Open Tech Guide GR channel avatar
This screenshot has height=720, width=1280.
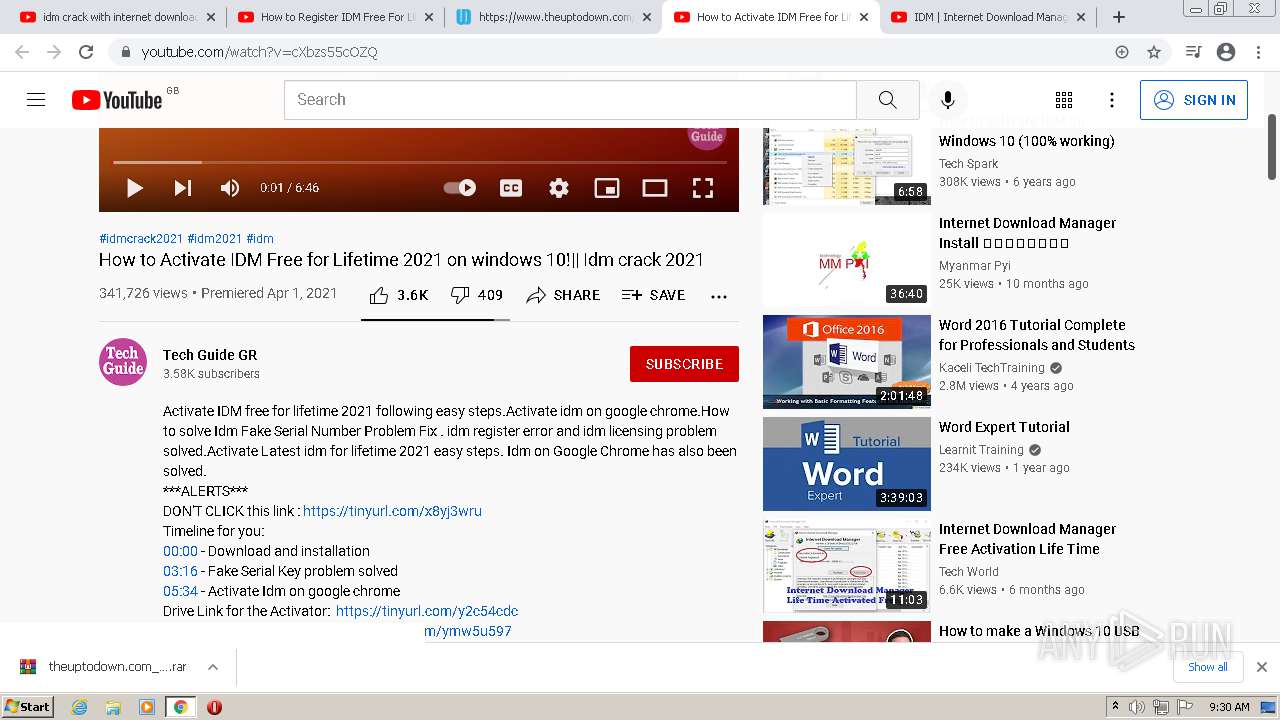[x=123, y=362]
